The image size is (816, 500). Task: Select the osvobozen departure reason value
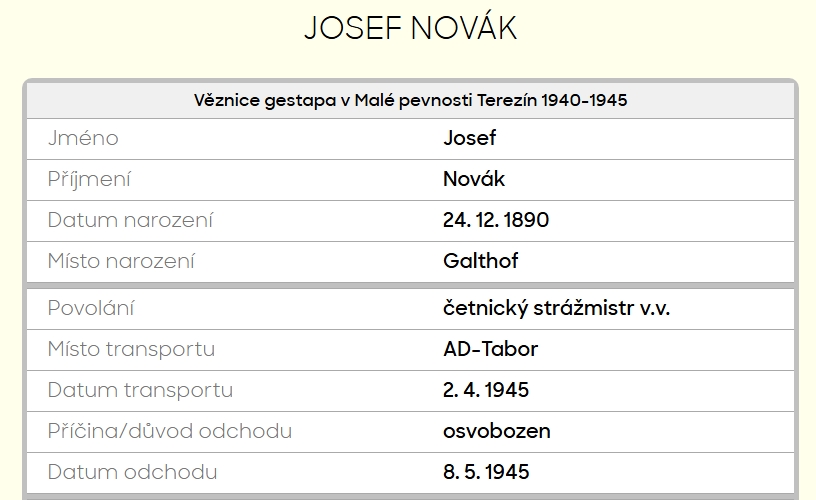coord(497,431)
